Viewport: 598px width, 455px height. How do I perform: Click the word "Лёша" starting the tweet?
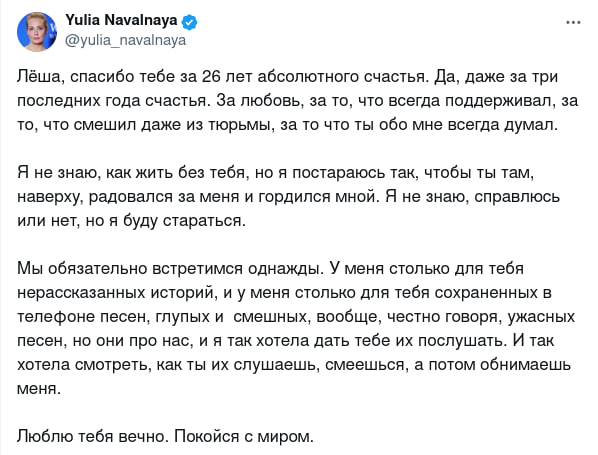point(39,76)
